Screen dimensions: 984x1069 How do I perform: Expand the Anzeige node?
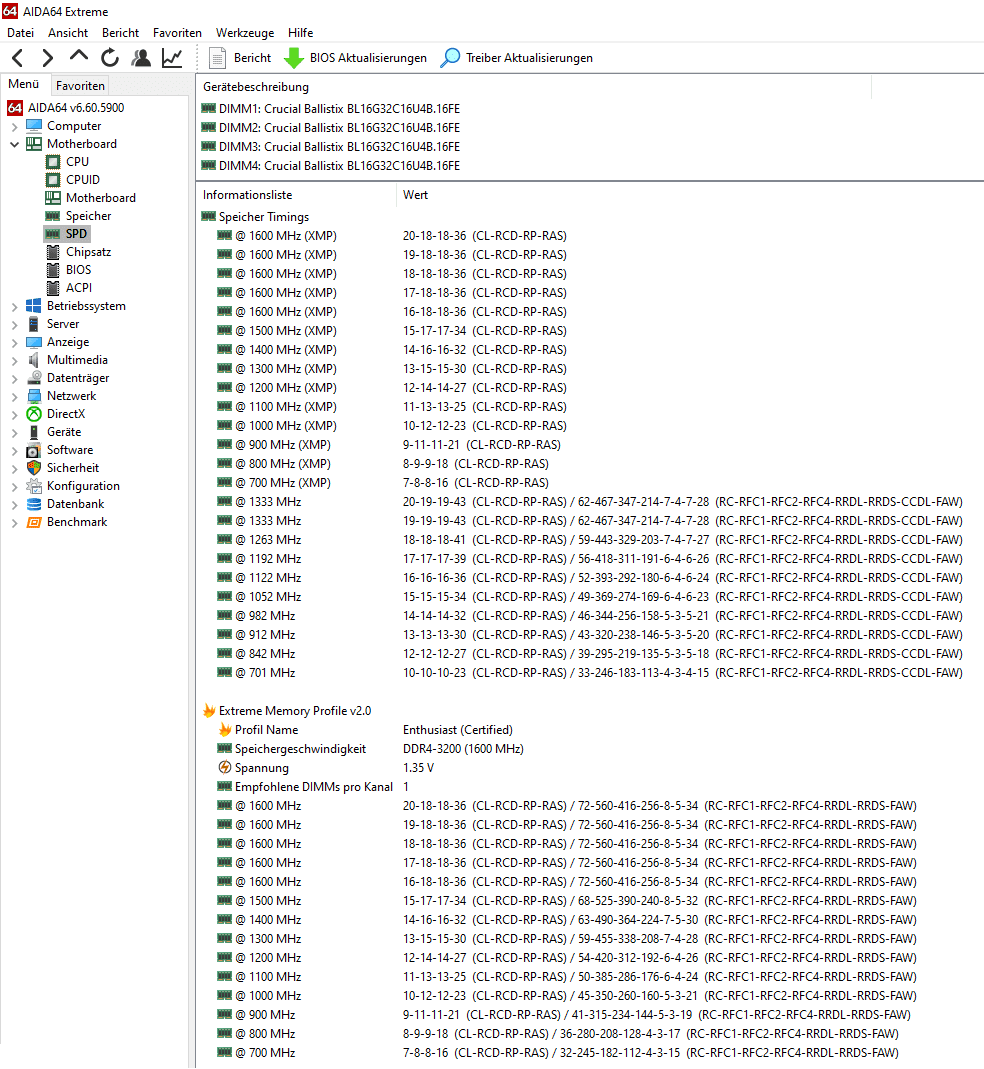click(14, 342)
